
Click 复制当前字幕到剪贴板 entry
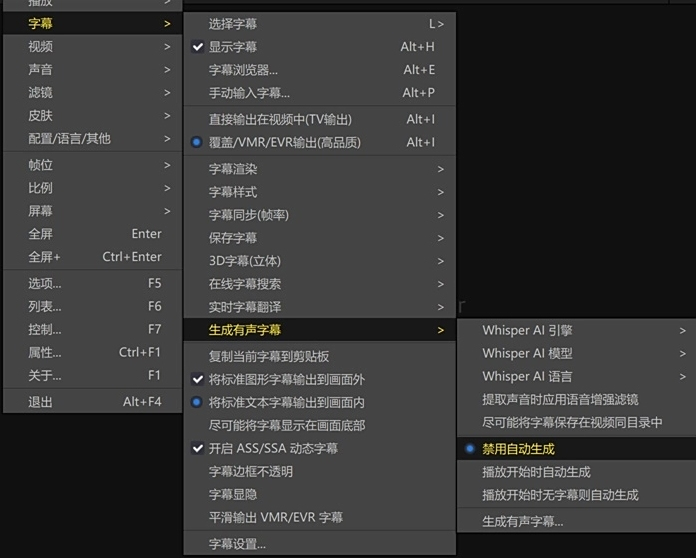tap(268, 356)
